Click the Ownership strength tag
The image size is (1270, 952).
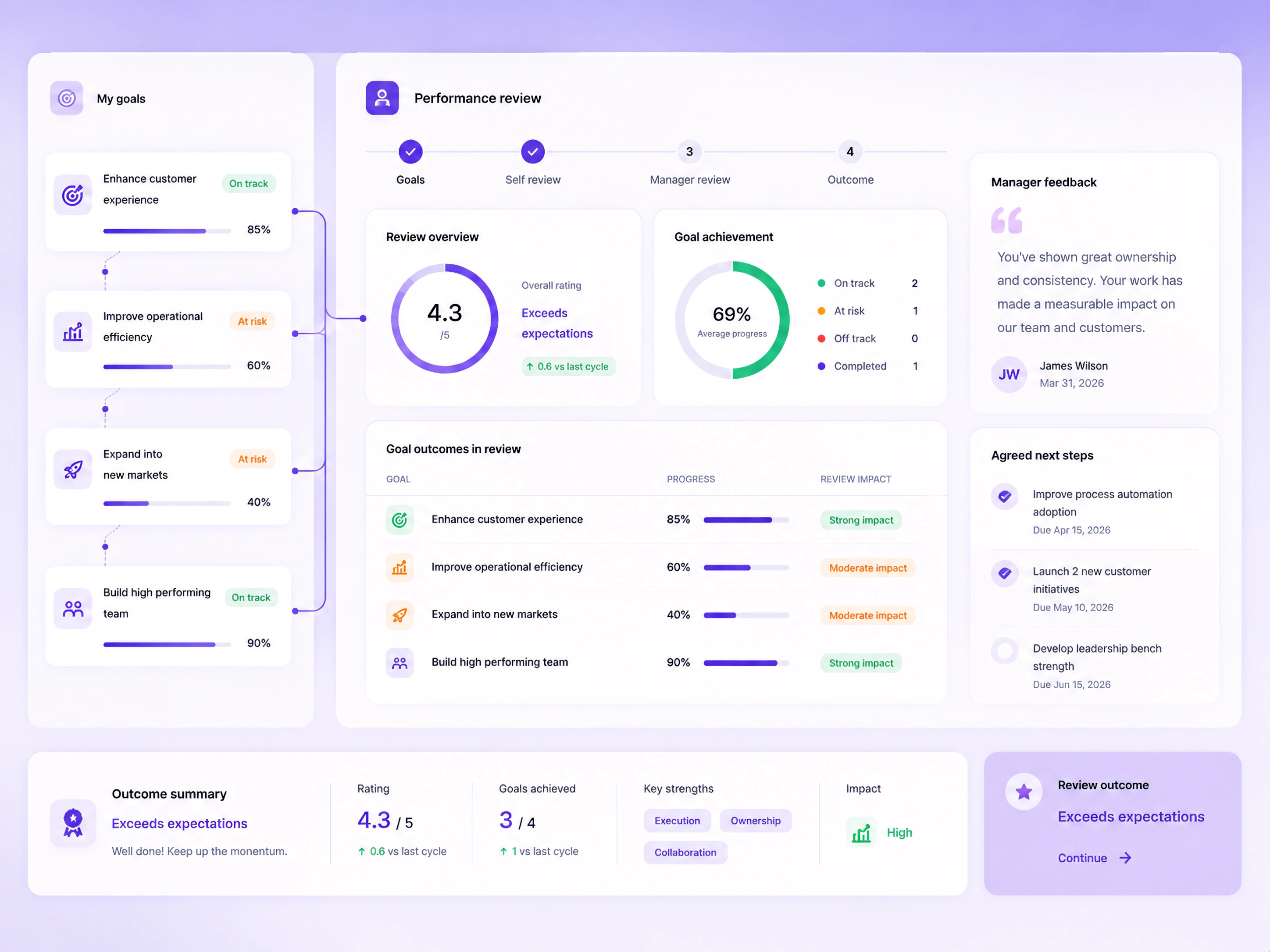756,821
